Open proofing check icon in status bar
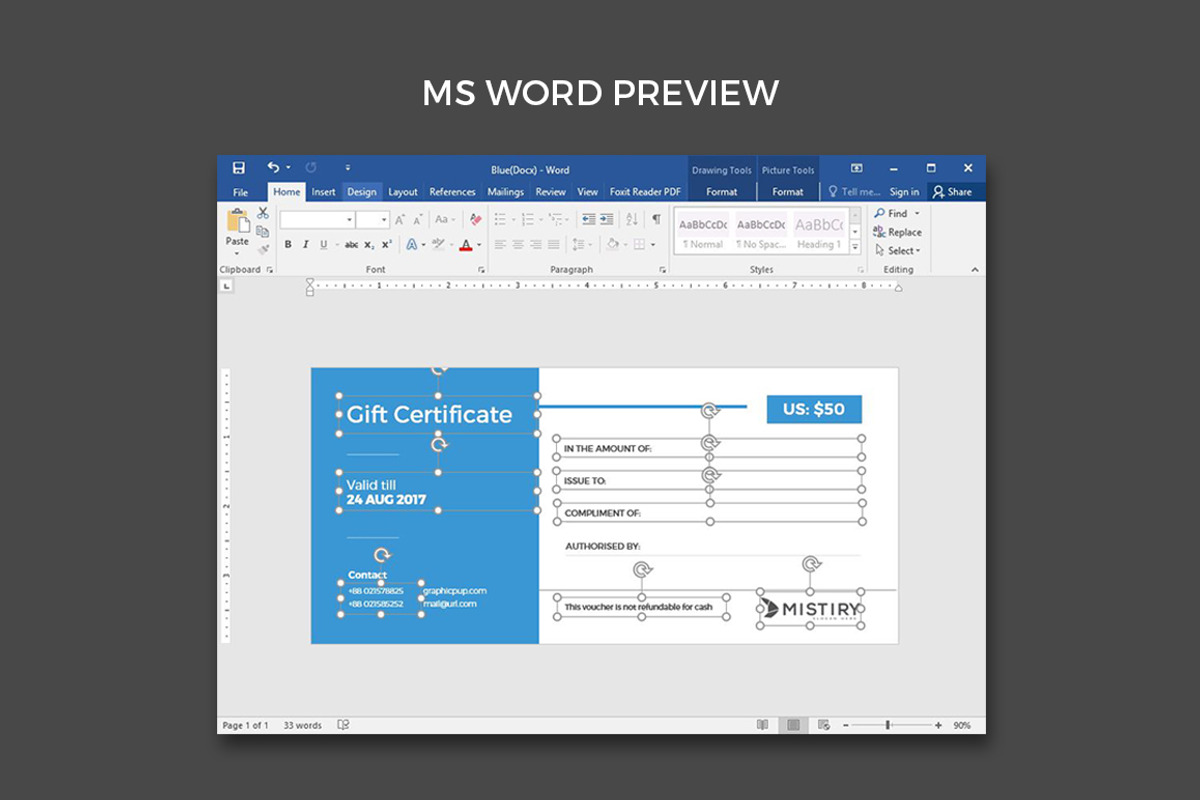The image size is (1200, 800). pyautogui.click(x=343, y=725)
